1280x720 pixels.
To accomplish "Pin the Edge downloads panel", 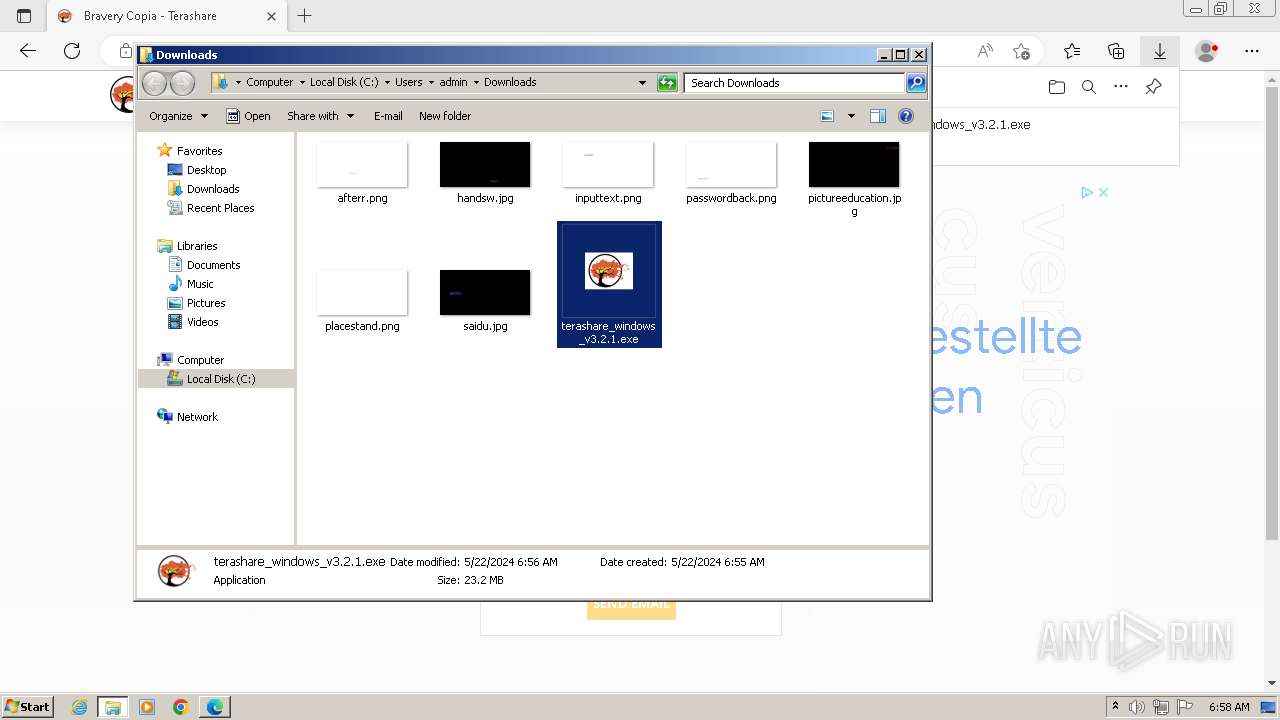I will coord(1153,87).
